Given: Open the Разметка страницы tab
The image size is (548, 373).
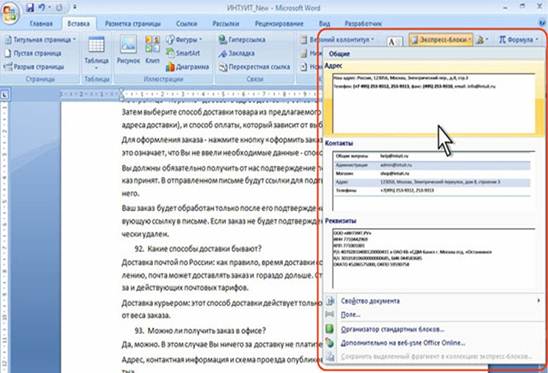Looking at the screenshot, I should tap(133, 23).
